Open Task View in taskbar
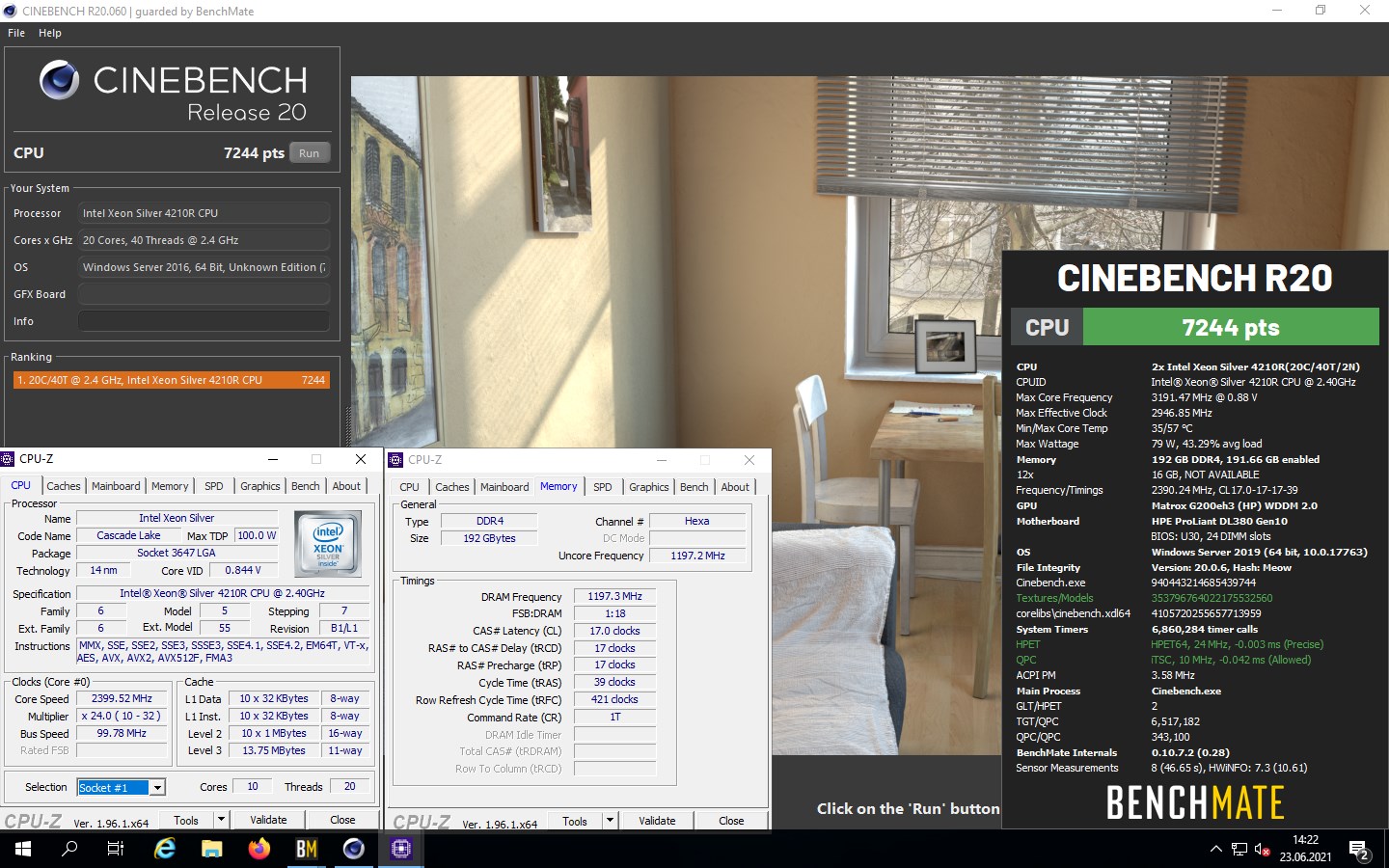This screenshot has height=868, width=1389. (116, 849)
